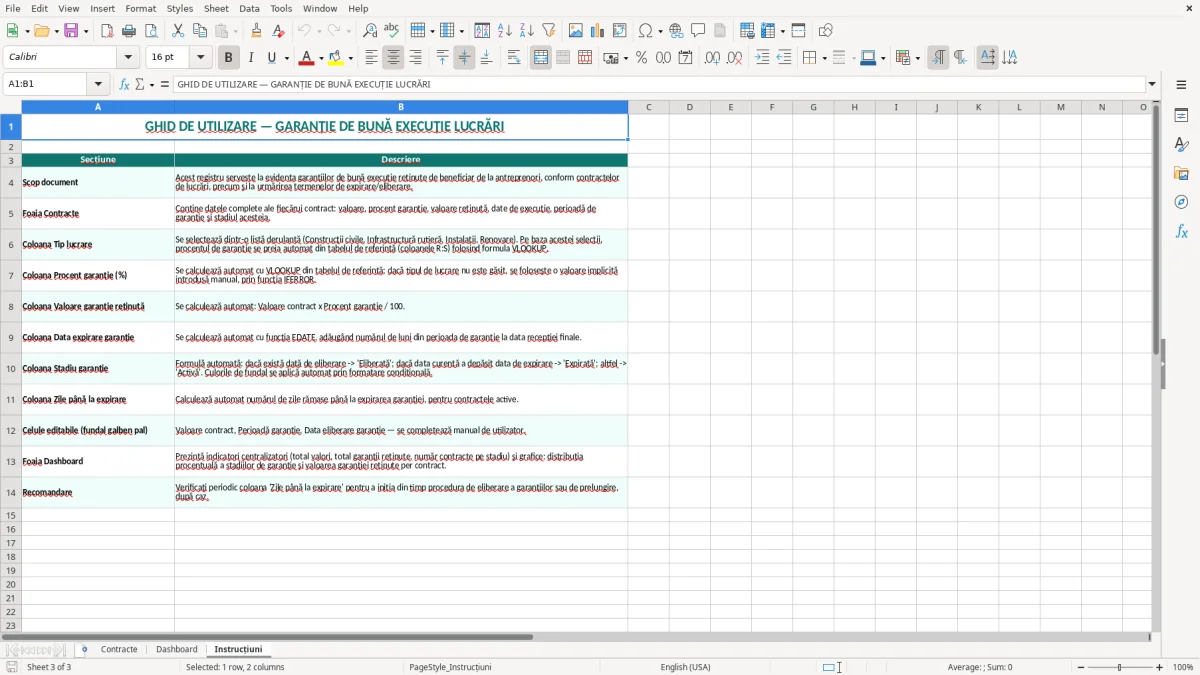Select column B header
This screenshot has width=1200, height=675.
pos(401,107)
